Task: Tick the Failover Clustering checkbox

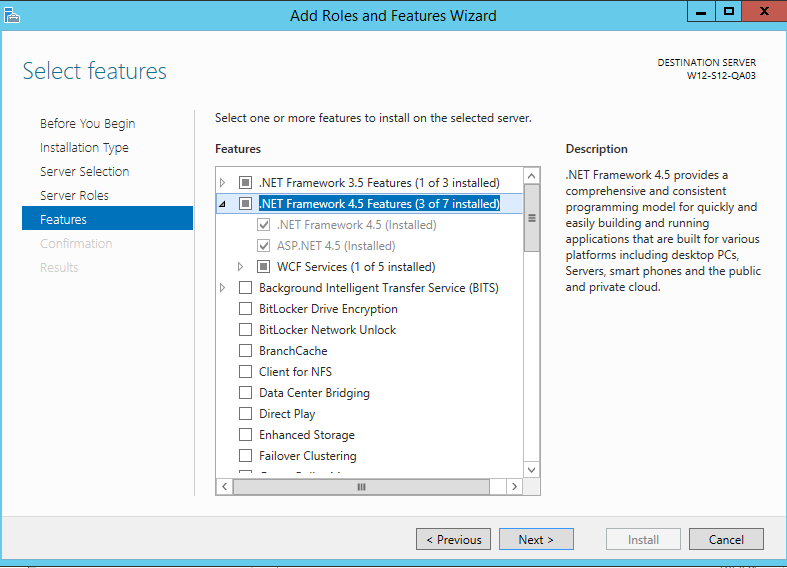Action: tap(245, 456)
